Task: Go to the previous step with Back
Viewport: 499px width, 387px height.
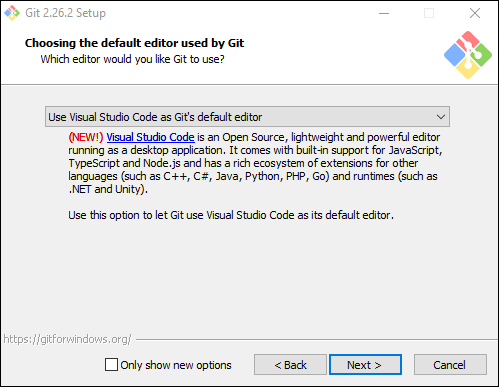Action: click(x=290, y=365)
